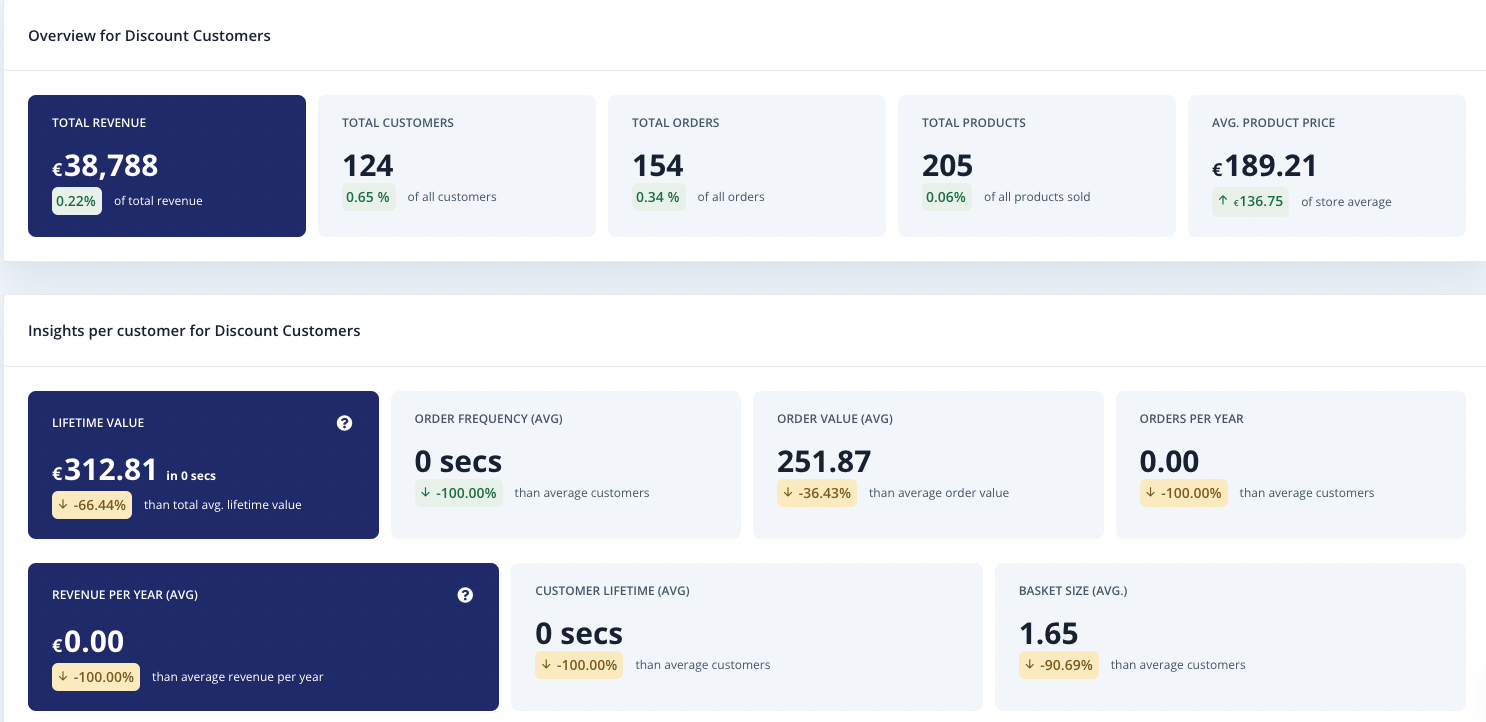Open the Revenue Per Year help icon
The image size is (1486, 722).
465,595
